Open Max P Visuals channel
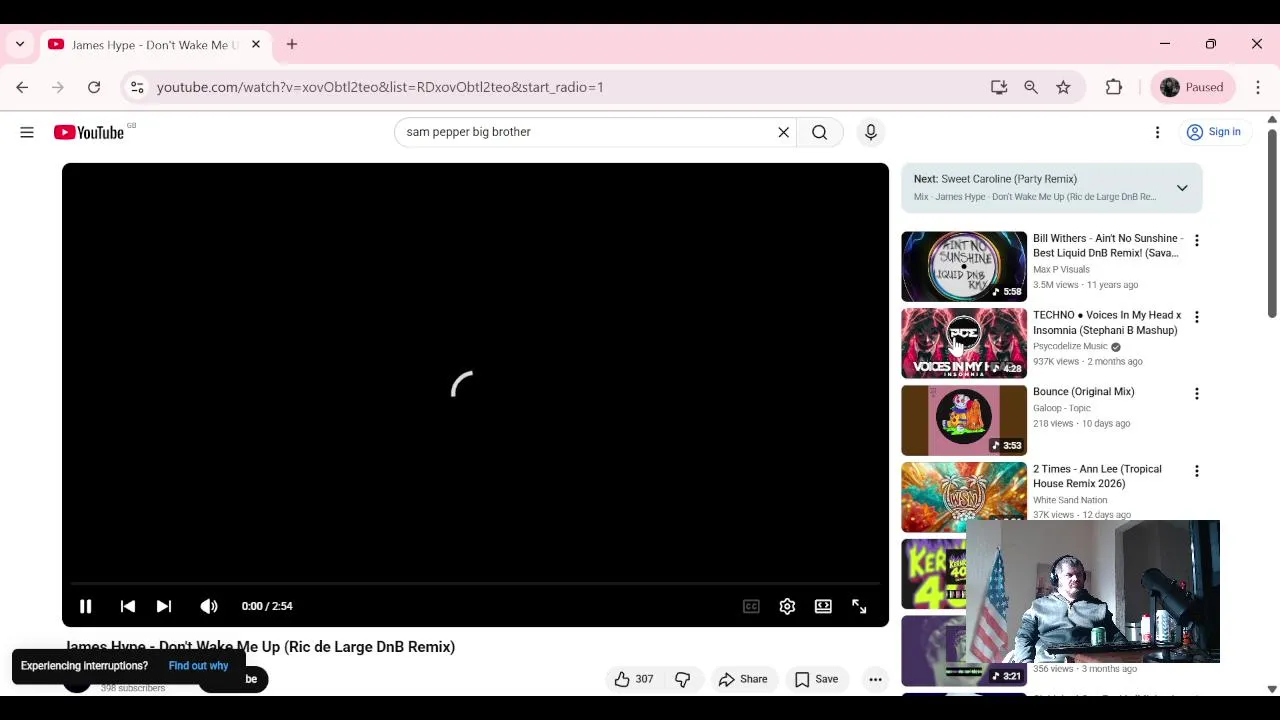 click(1061, 269)
